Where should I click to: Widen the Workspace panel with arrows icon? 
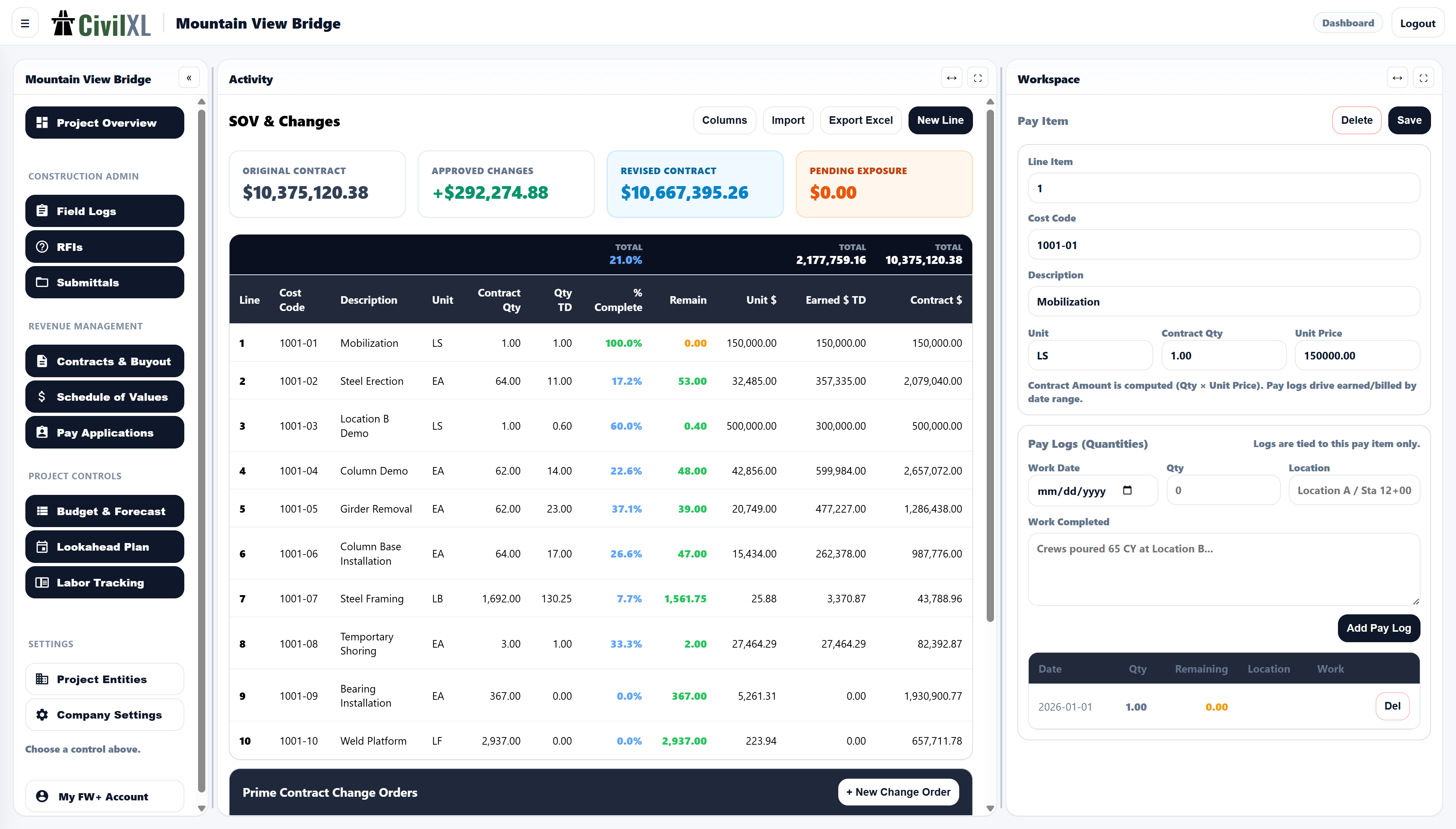coord(1397,78)
